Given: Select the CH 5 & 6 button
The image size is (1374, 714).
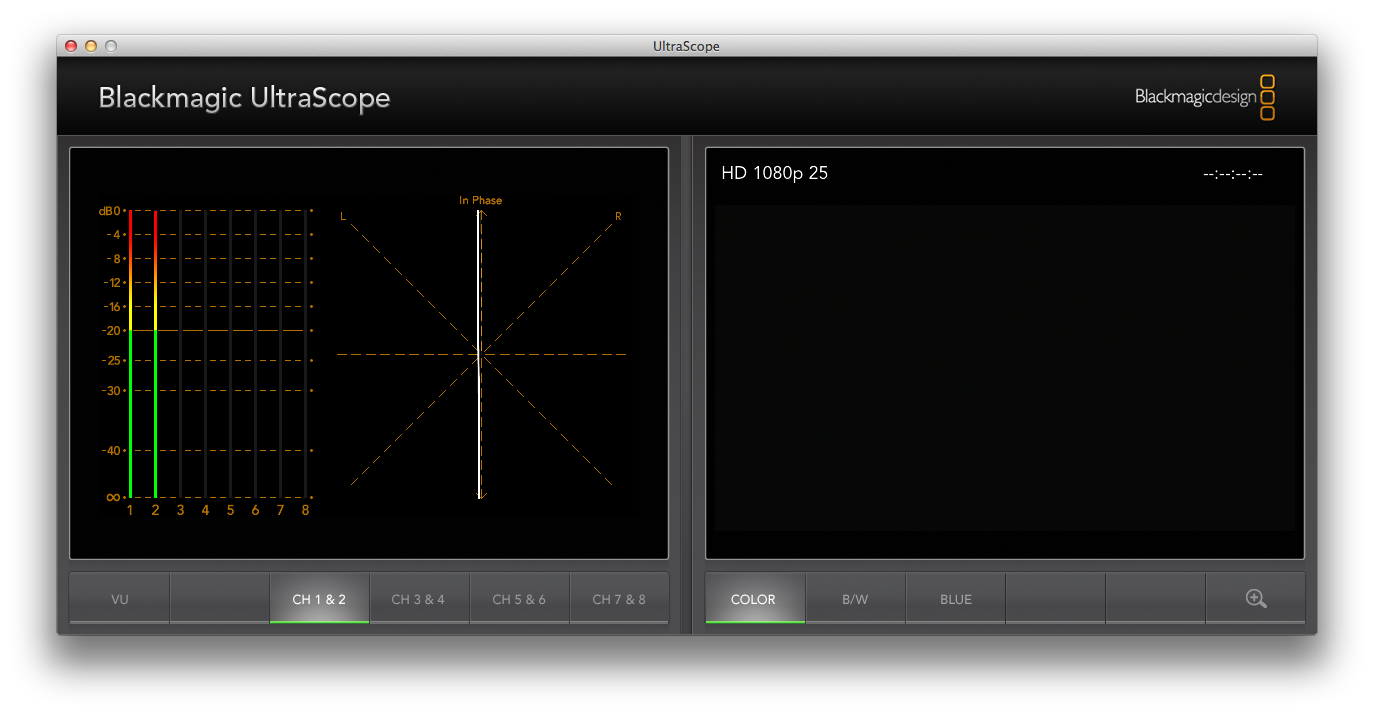Looking at the screenshot, I should point(519,598).
